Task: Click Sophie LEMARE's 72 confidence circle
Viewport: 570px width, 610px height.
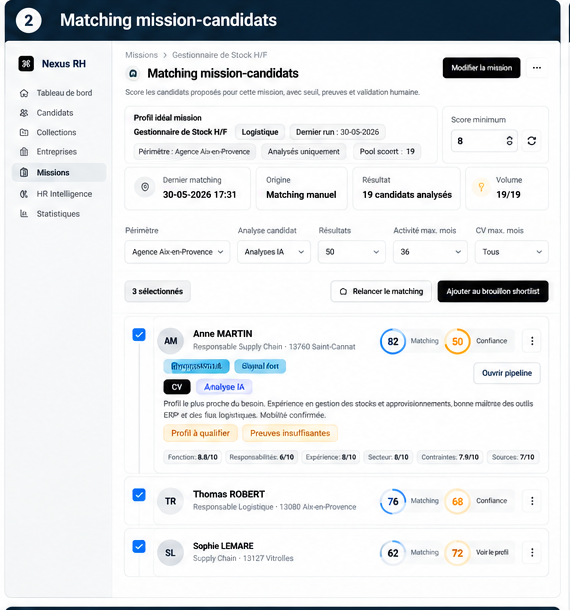Action: tap(457, 553)
